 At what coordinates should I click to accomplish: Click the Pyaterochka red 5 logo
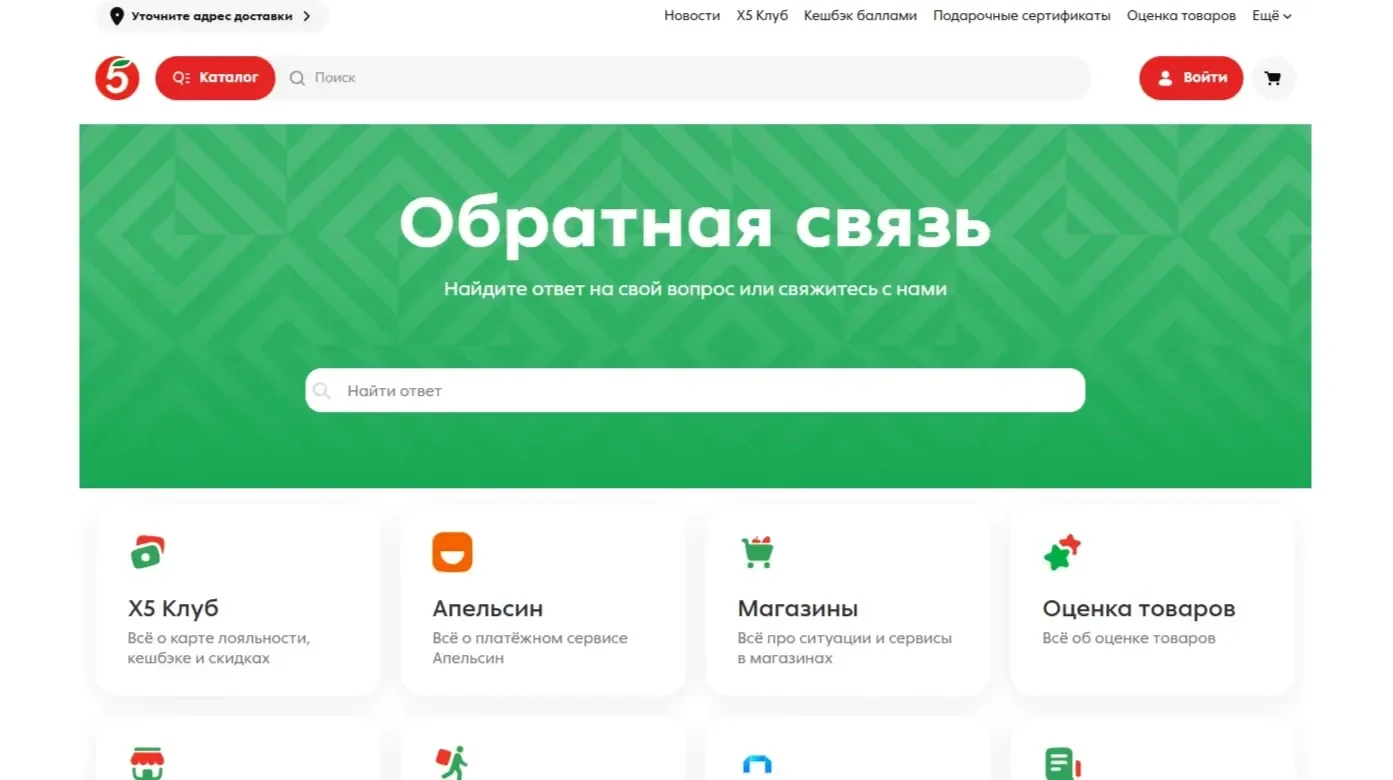point(117,78)
